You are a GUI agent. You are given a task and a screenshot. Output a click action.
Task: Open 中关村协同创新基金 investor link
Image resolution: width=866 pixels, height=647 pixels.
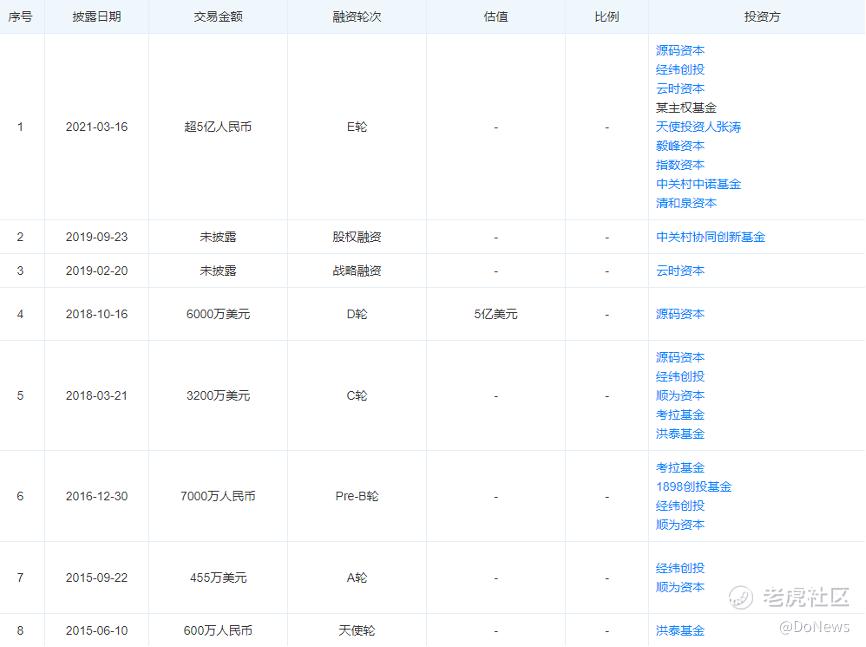pos(710,237)
